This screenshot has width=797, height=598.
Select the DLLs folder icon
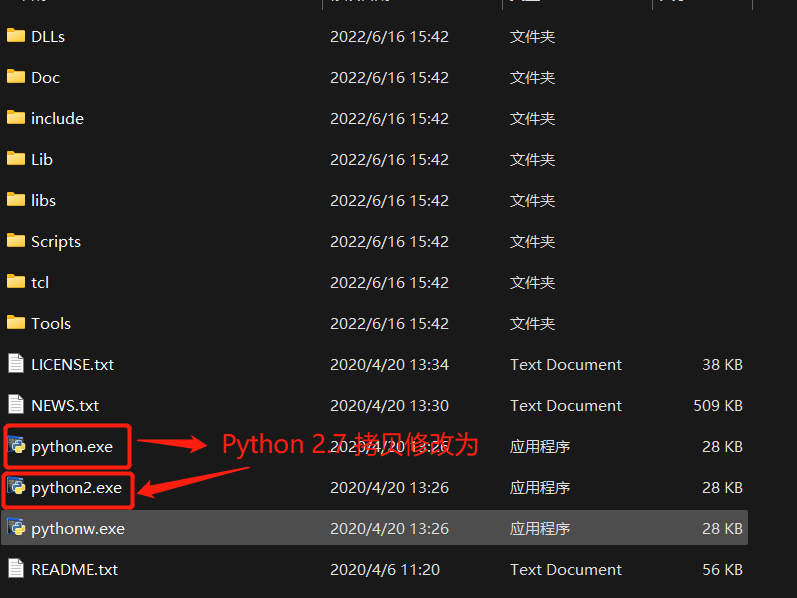[16, 36]
